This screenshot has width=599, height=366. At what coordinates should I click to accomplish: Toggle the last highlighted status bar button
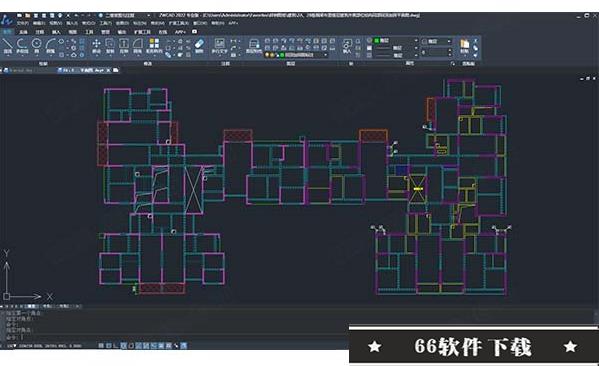tap(184, 346)
